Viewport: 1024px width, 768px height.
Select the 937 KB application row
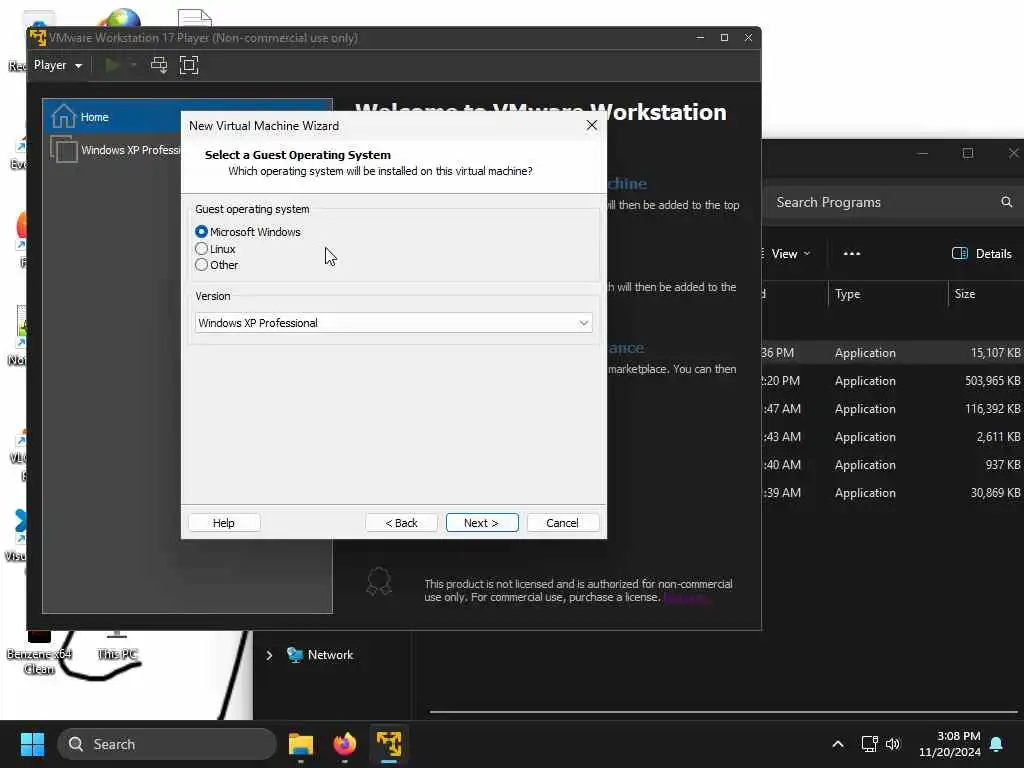(893, 465)
